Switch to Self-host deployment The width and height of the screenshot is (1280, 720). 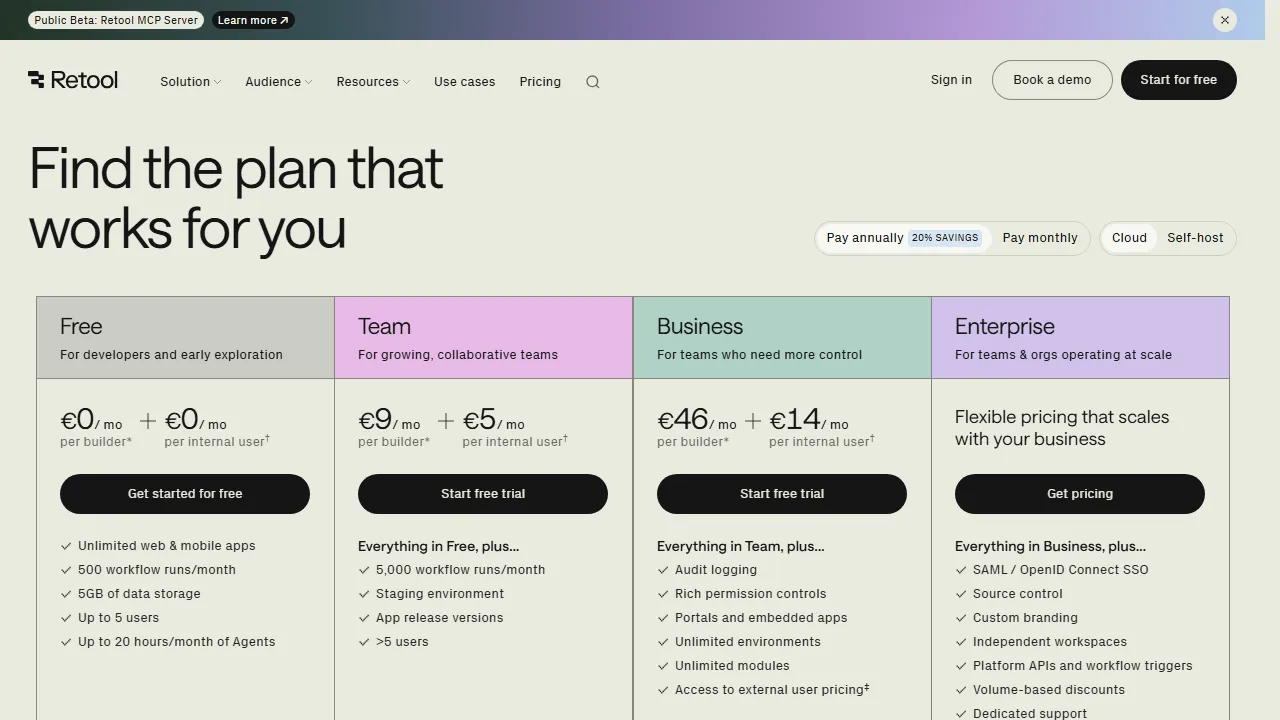point(1195,238)
